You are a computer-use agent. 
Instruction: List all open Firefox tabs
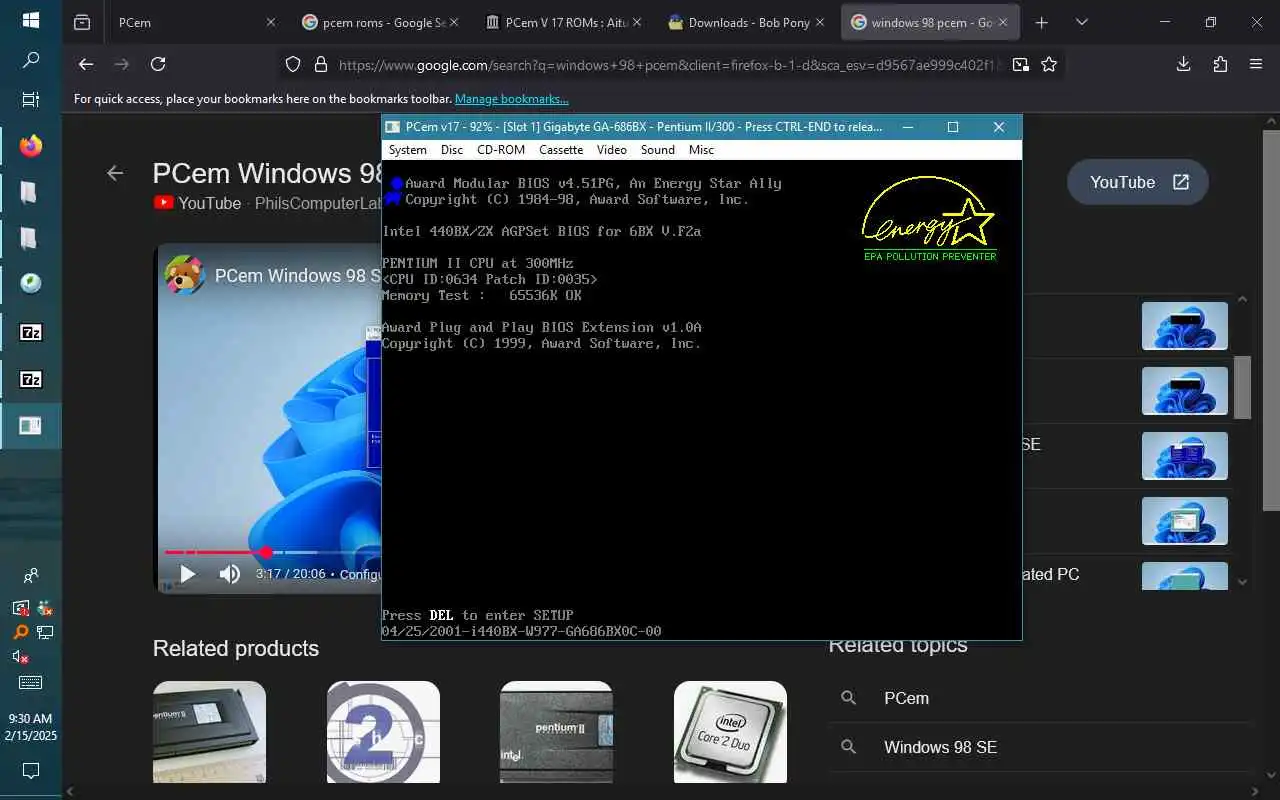[x=1082, y=22]
